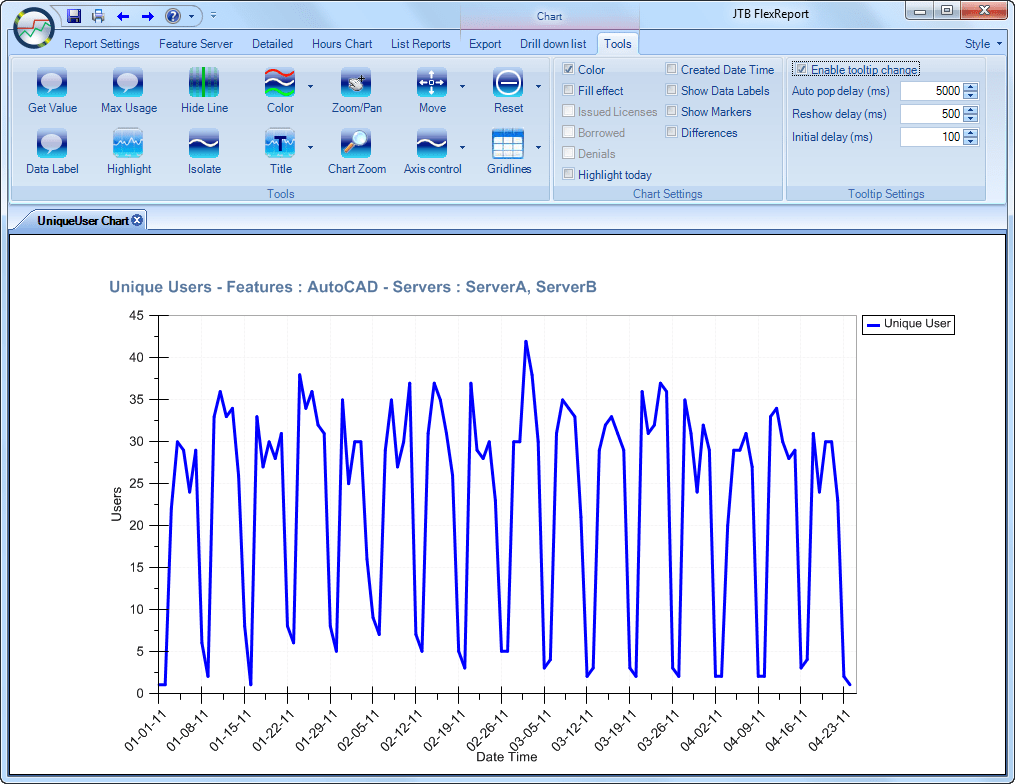Click the Save floppy disk icon
The width and height of the screenshot is (1015, 784).
tap(74, 16)
